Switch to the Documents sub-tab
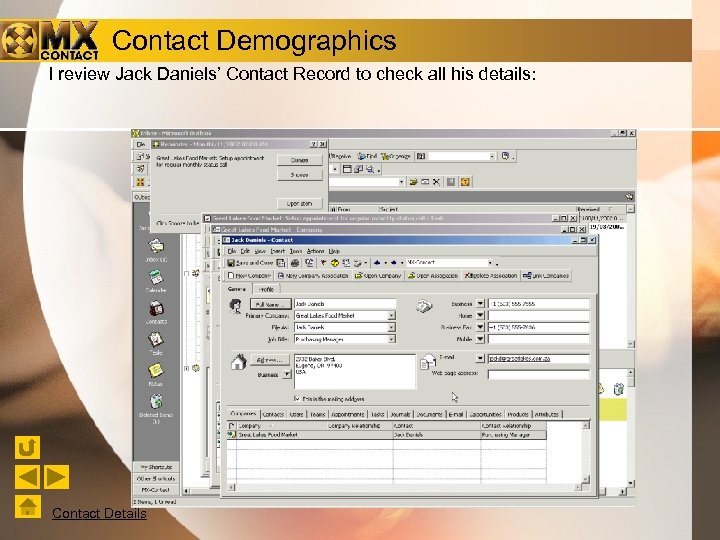 429,414
